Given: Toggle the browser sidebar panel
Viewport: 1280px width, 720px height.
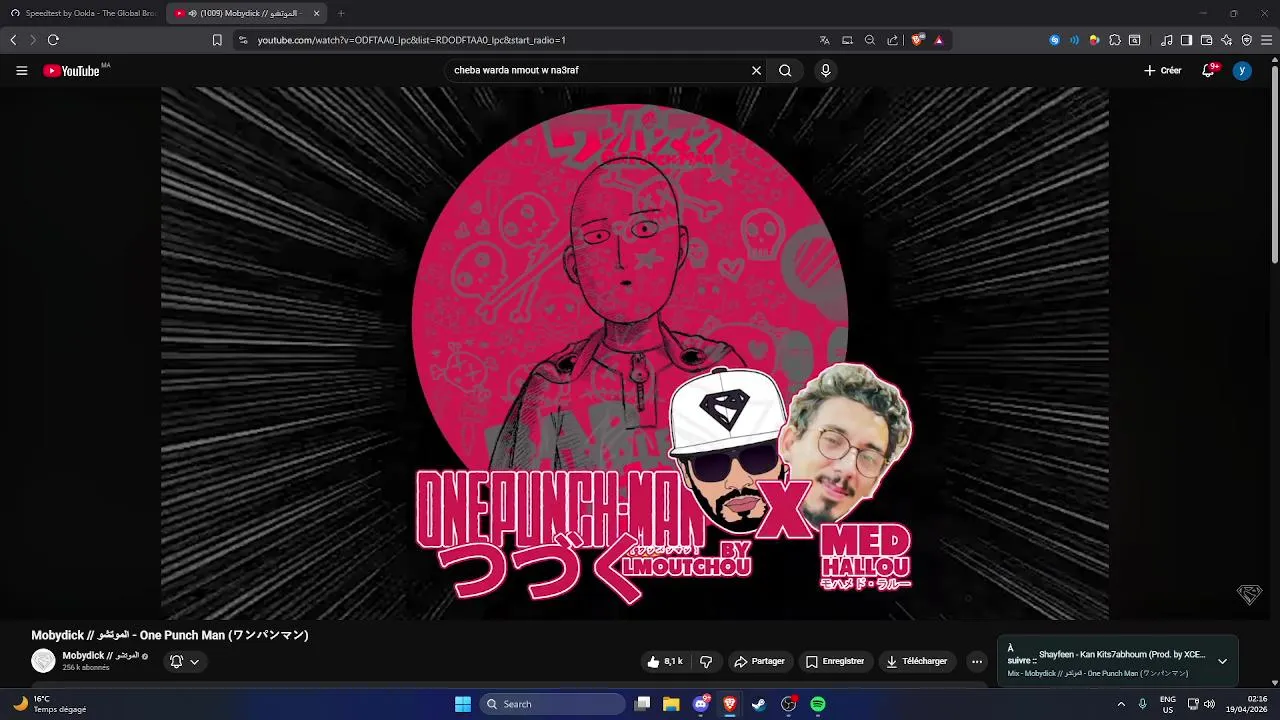Looking at the screenshot, I should [1186, 40].
